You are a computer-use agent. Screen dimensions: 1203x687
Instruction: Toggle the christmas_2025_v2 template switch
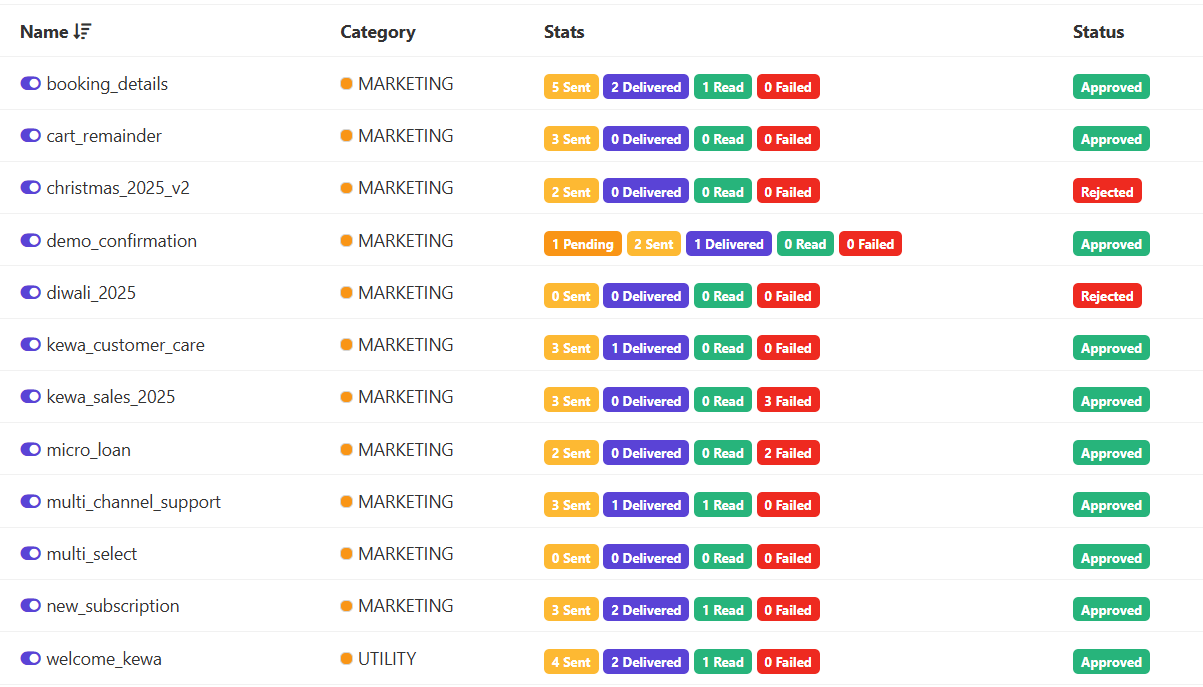pyautogui.click(x=30, y=188)
